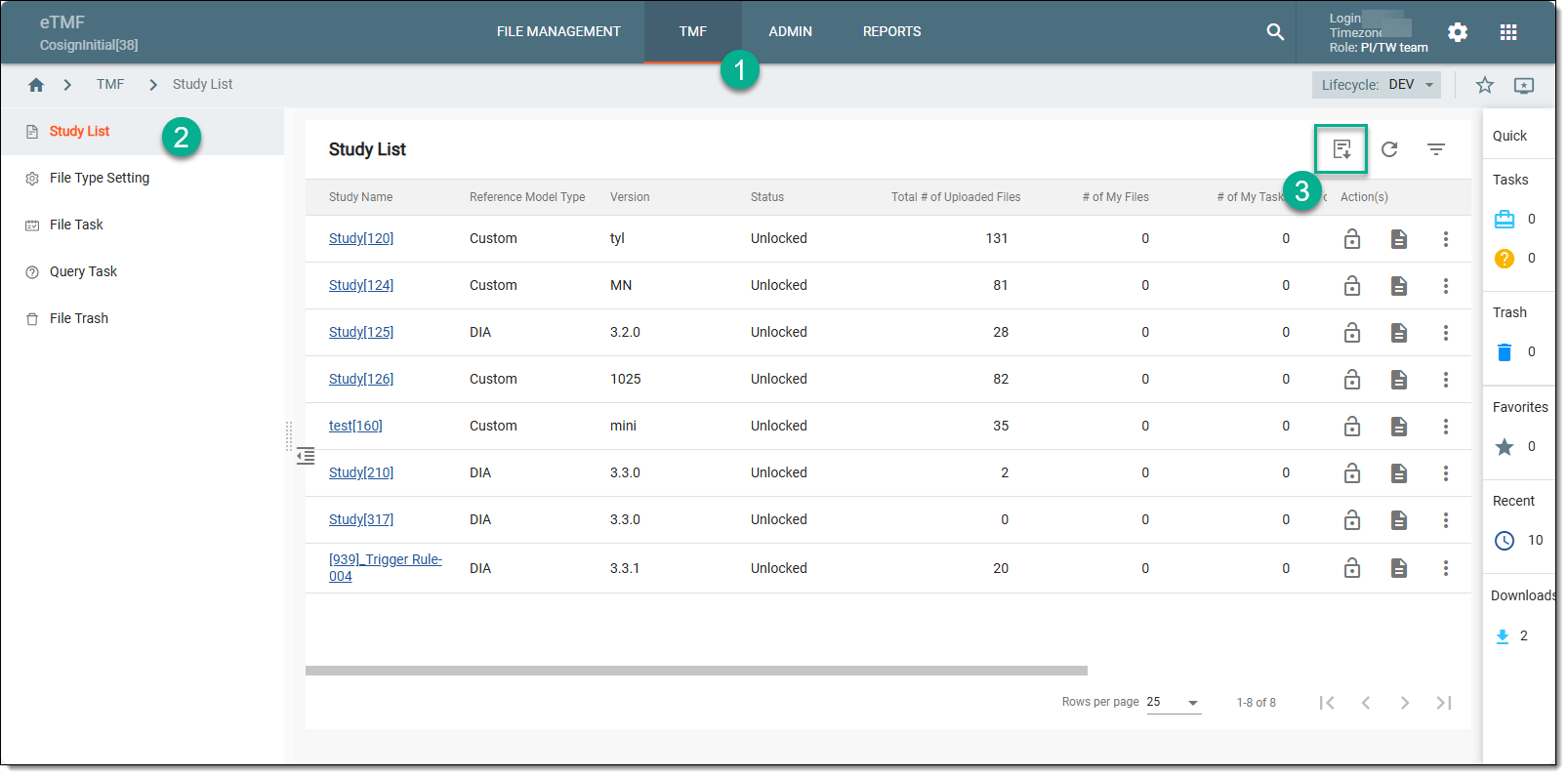Screen dimensions: 1568x777
Task: Export the study list with download icon
Action: click(1341, 149)
